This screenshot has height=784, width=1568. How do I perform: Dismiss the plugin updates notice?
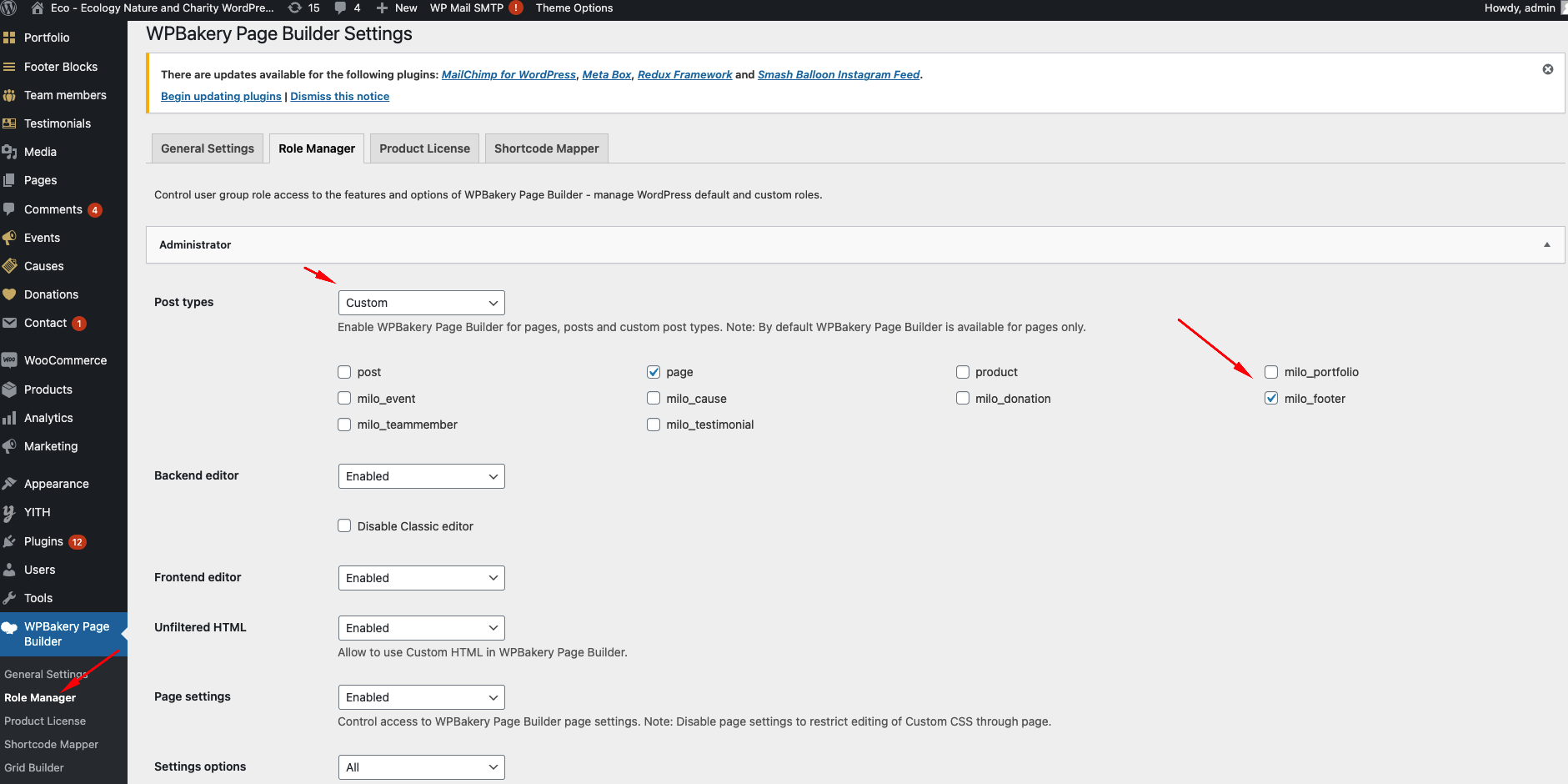pos(1547,69)
